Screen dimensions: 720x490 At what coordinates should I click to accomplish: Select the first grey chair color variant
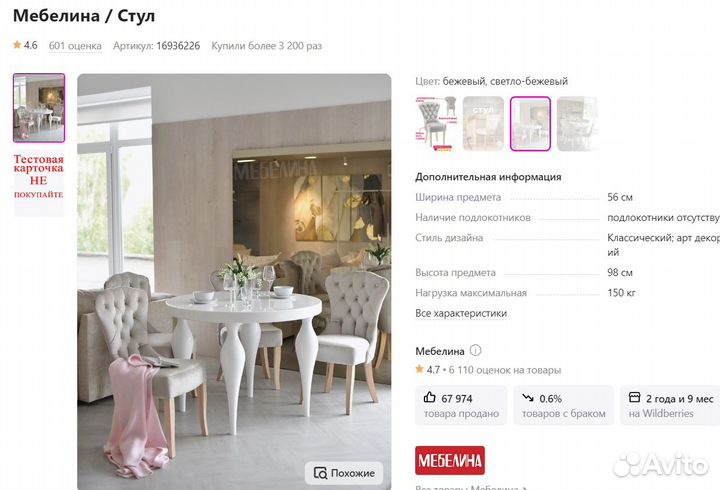click(436, 124)
